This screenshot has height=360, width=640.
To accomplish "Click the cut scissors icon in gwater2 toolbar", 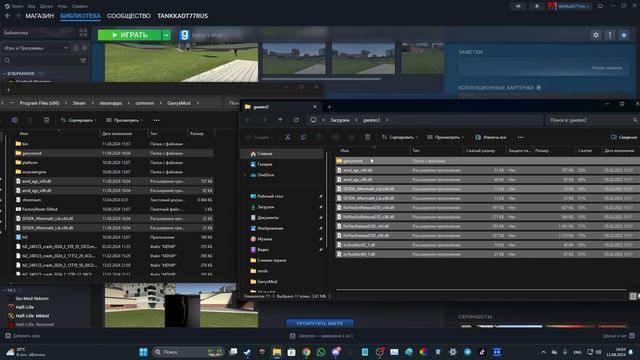I will [x=287, y=137].
